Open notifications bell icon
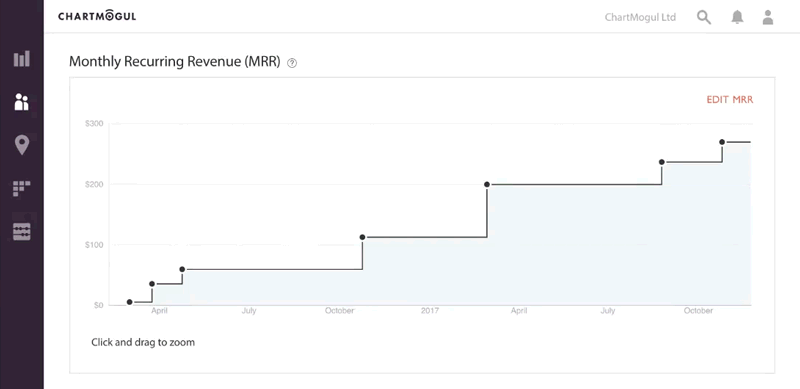Image resolution: width=800 pixels, height=389 pixels. pos(737,17)
